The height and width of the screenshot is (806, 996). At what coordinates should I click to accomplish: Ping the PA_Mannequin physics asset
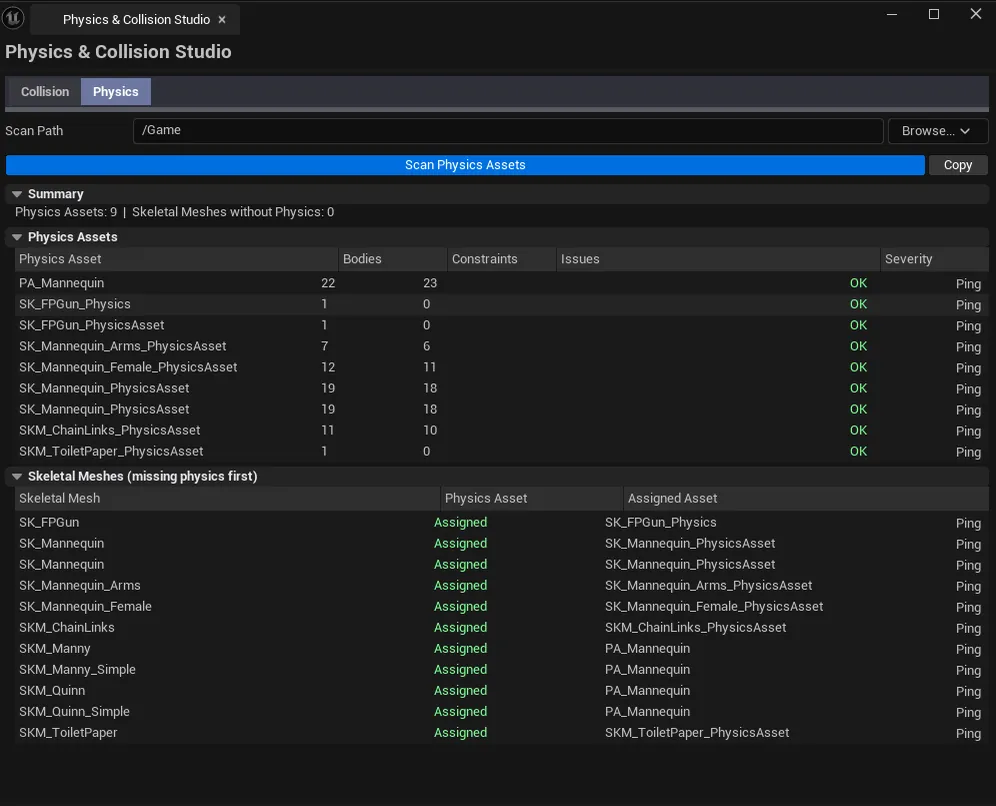pos(968,284)
